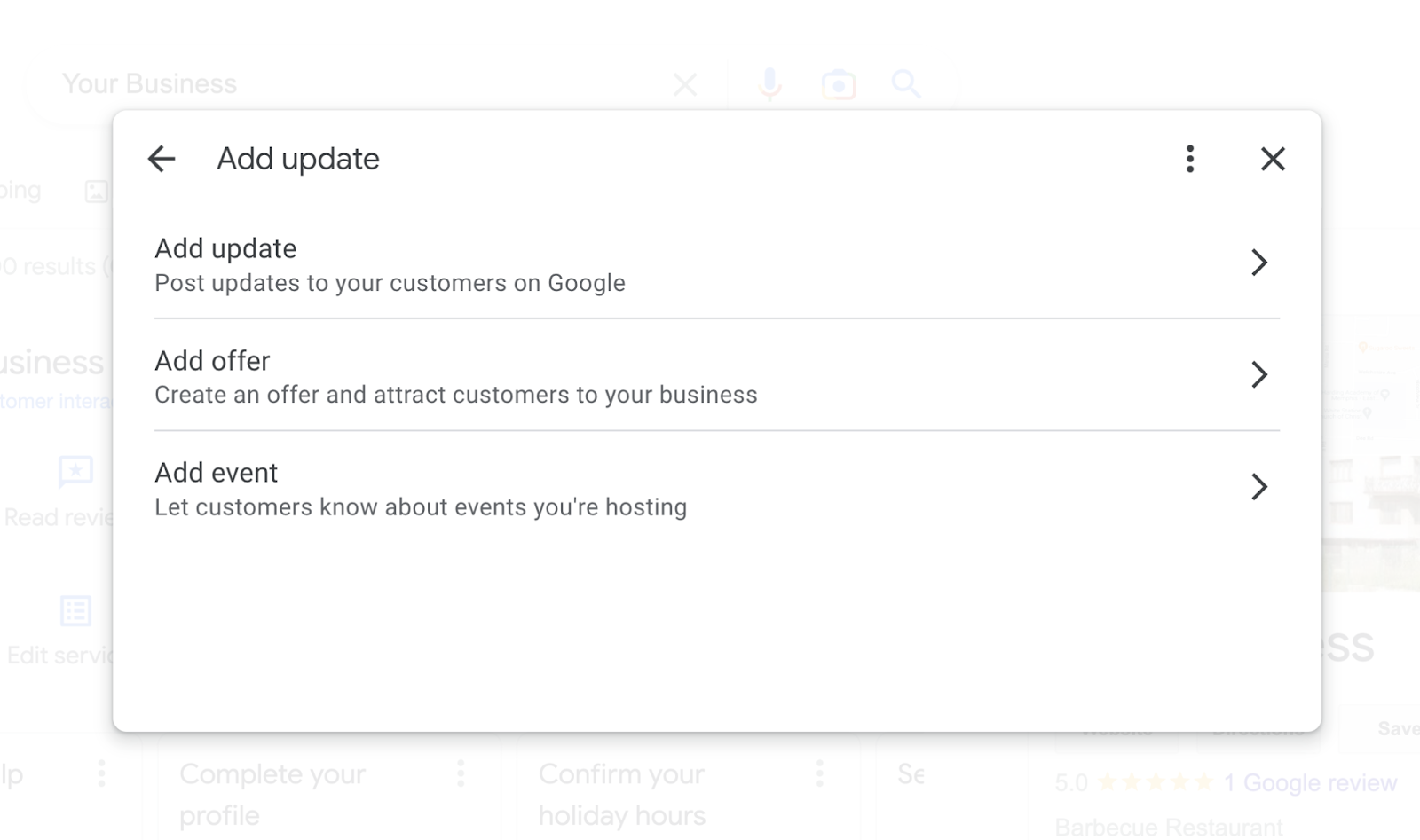Open the three-dot more options menu
1420x840 pixels.
point(1190,159)
